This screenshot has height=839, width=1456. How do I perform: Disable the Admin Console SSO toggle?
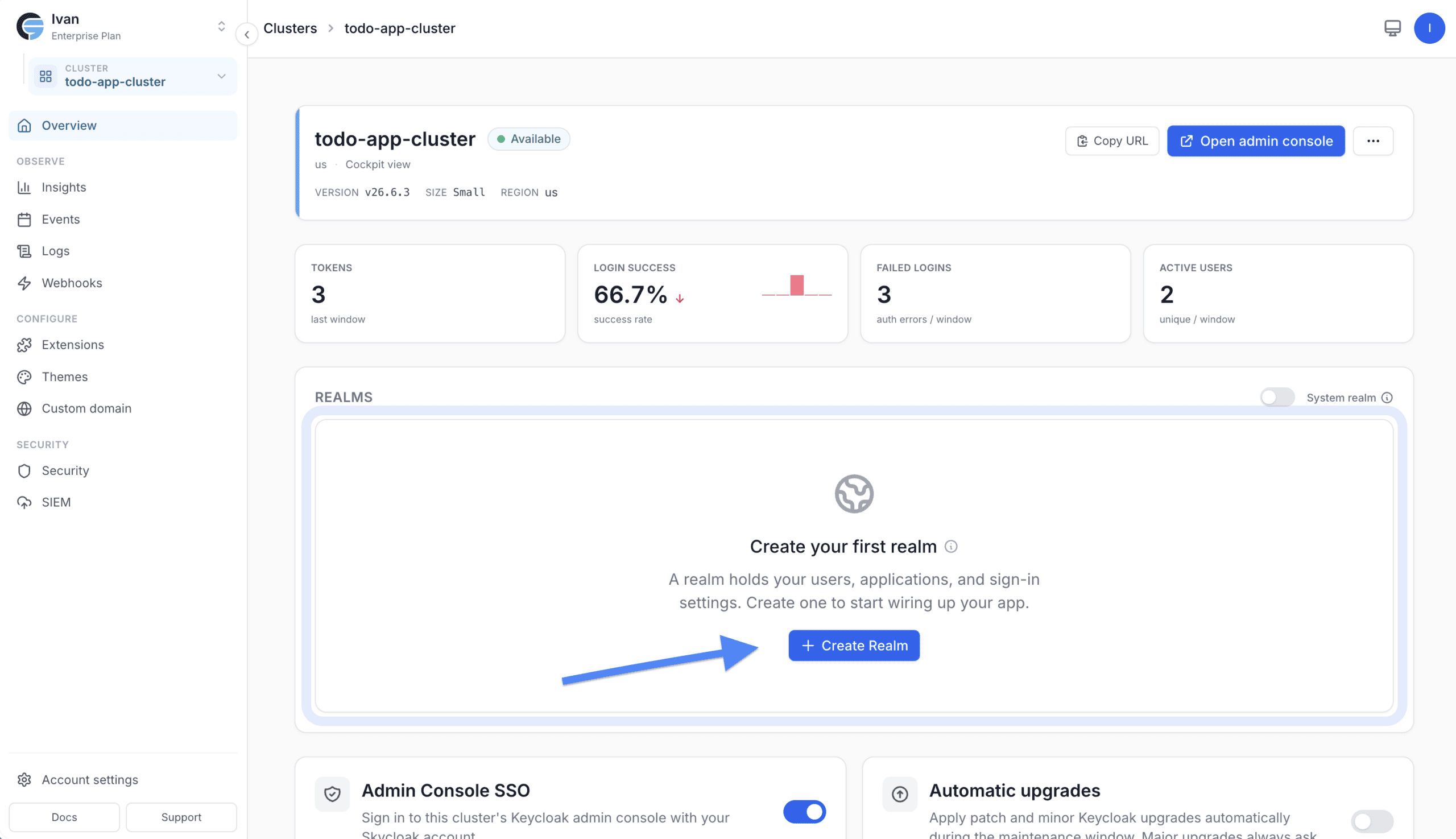point(804,811)
